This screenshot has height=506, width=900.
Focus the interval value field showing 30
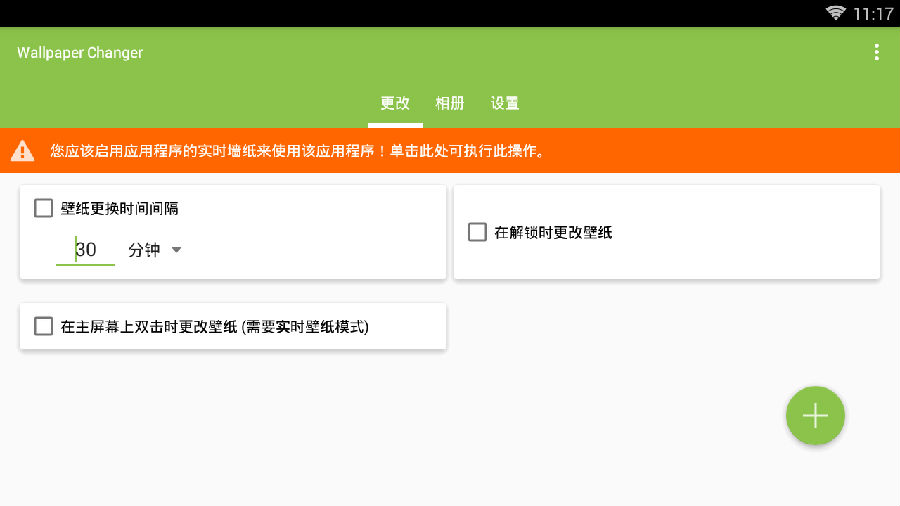coord(86,250)
